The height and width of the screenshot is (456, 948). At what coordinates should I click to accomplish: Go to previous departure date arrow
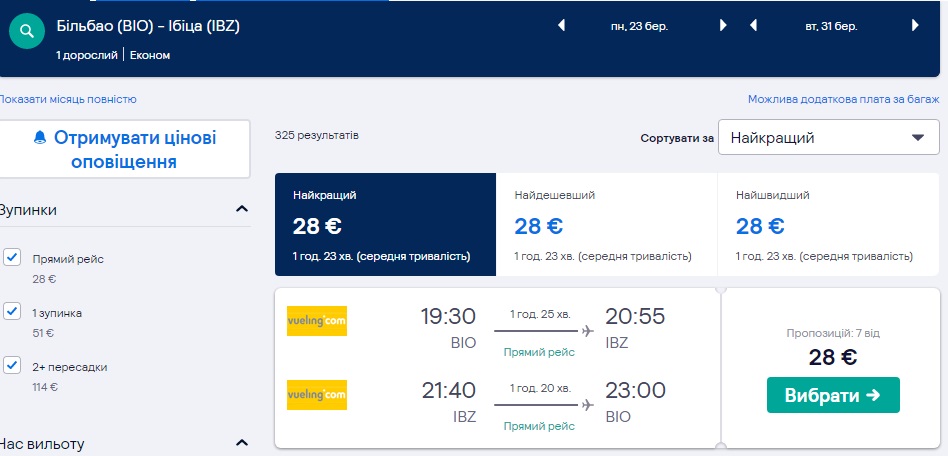pos(563,26)
